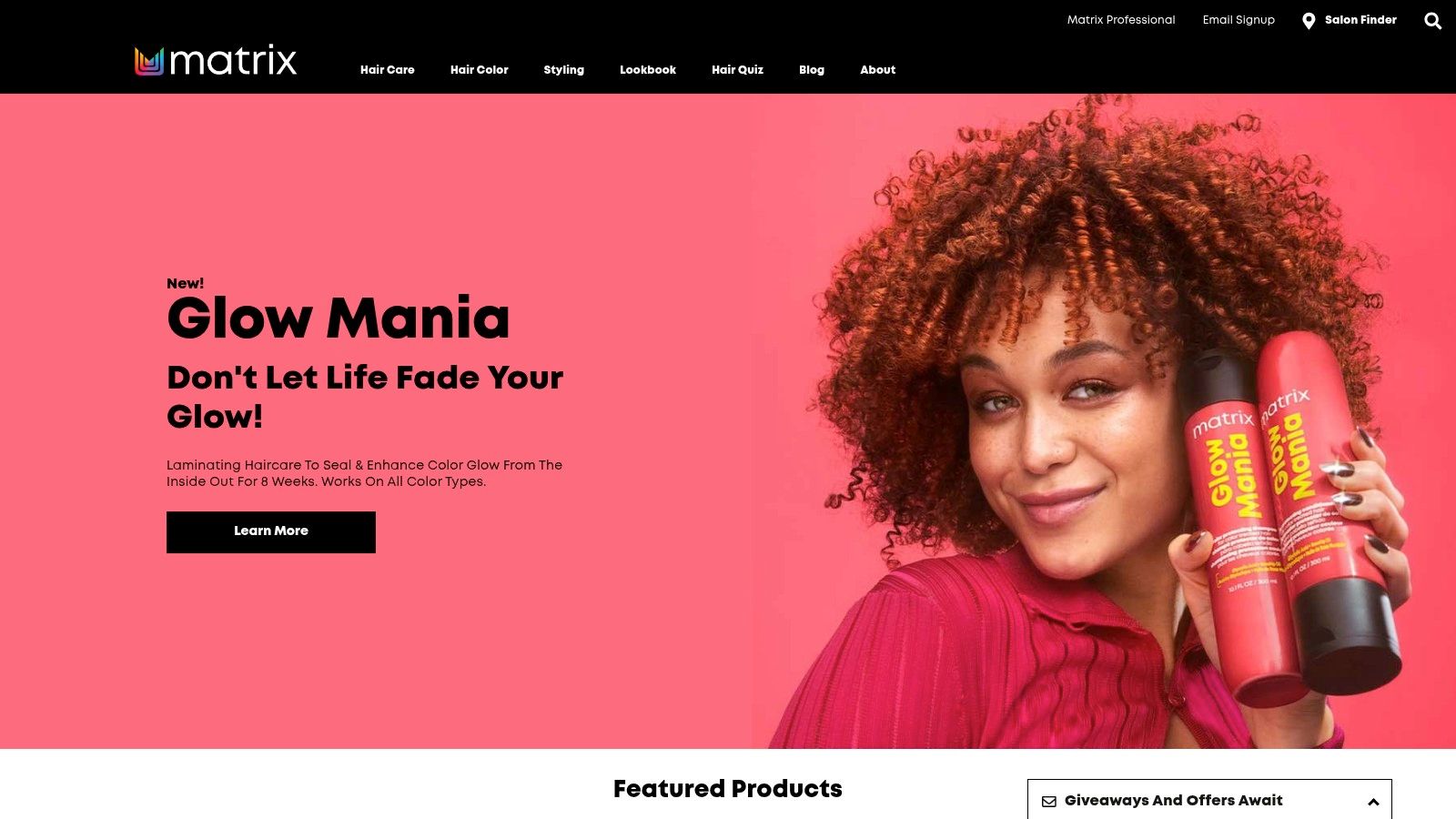The width and height of the screenshot is (1456, 819).
Task: Collapse Giveaways And Offers panel chevron
Action: pyautogui.click(x=1373, y=802)
